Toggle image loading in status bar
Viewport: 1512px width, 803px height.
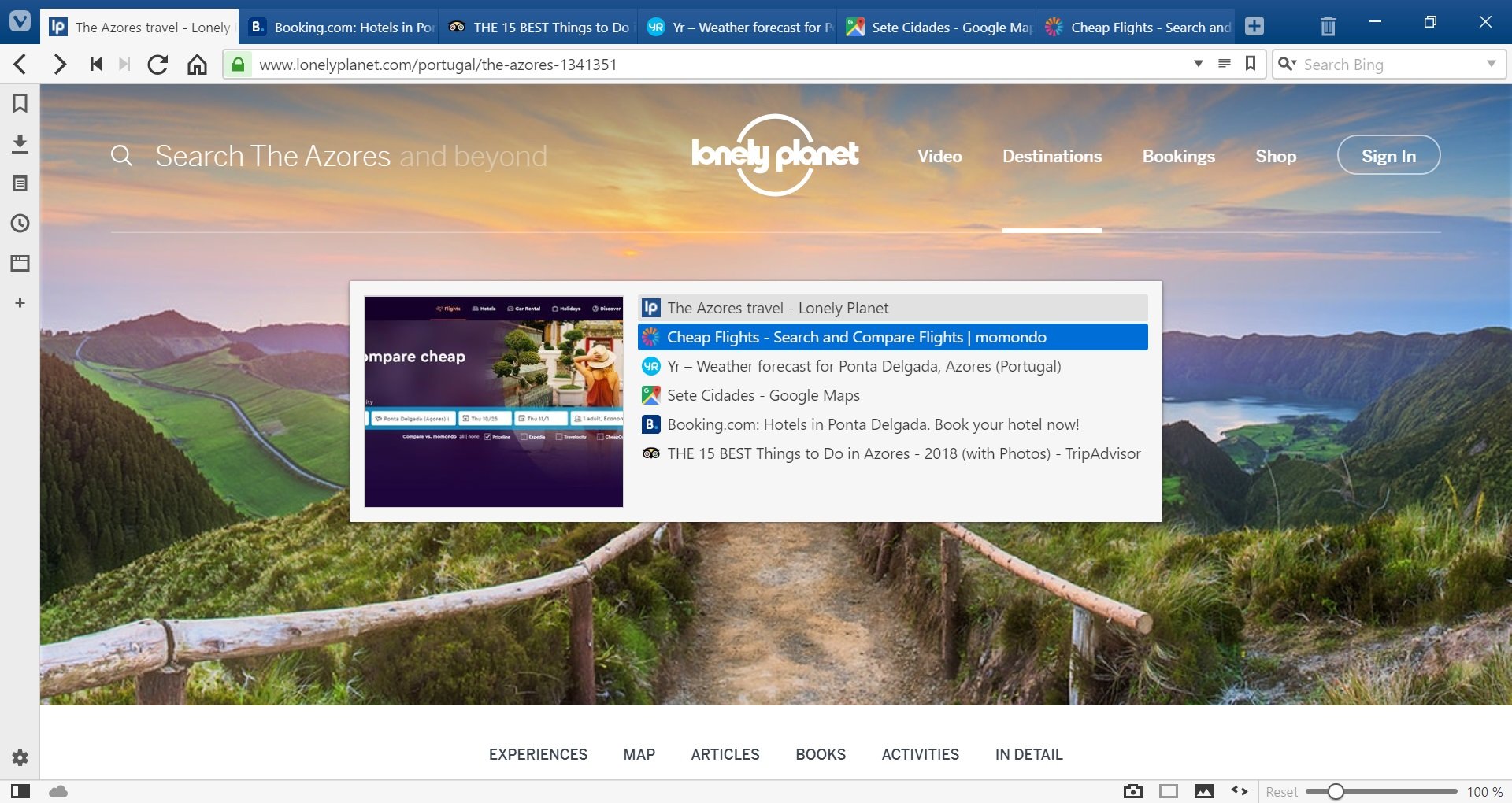coord(1204,791)
